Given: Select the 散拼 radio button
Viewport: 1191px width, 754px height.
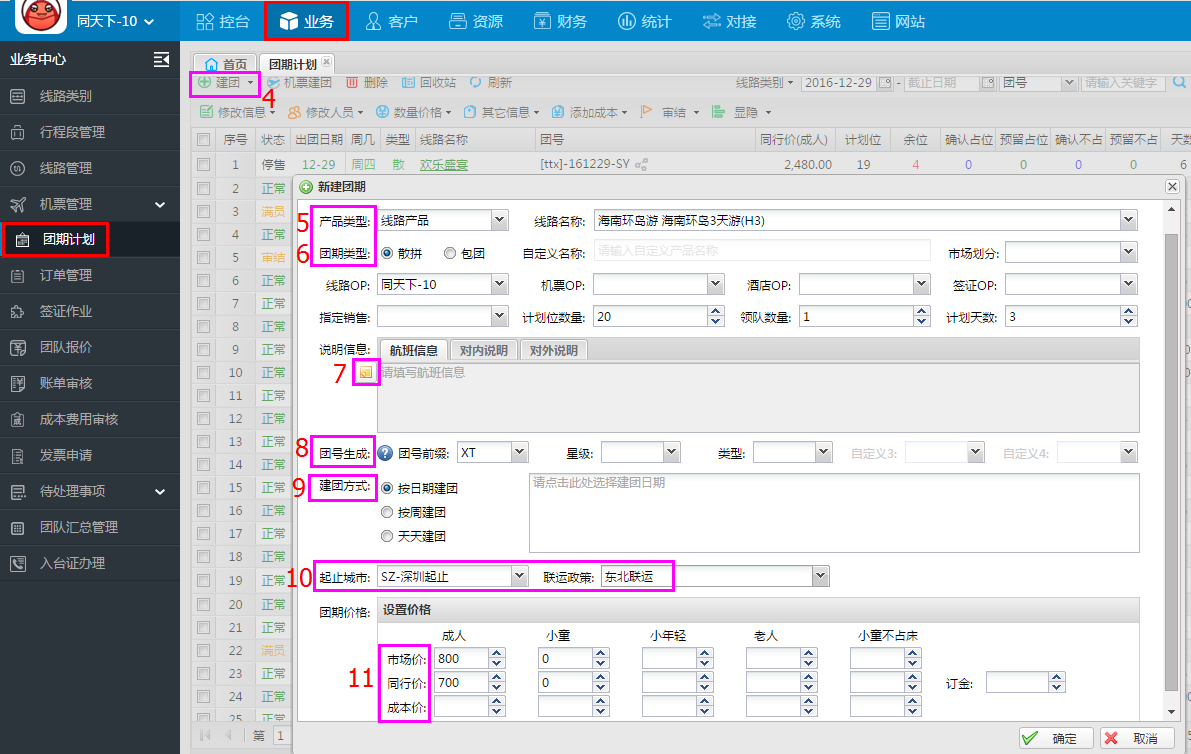Looking at the screenshot, I should click(x=387, y=254).
